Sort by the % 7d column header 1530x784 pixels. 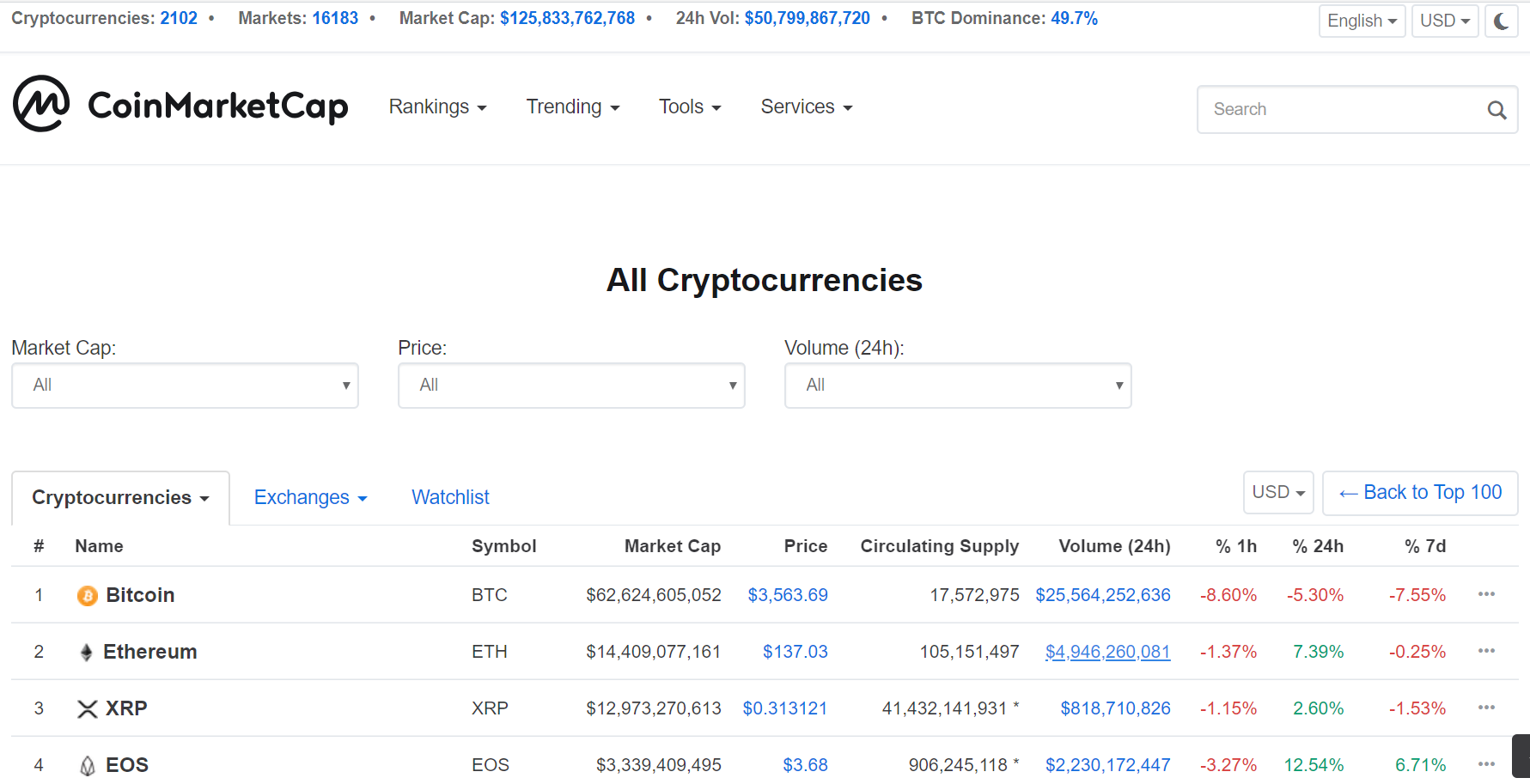point(1425,546)
